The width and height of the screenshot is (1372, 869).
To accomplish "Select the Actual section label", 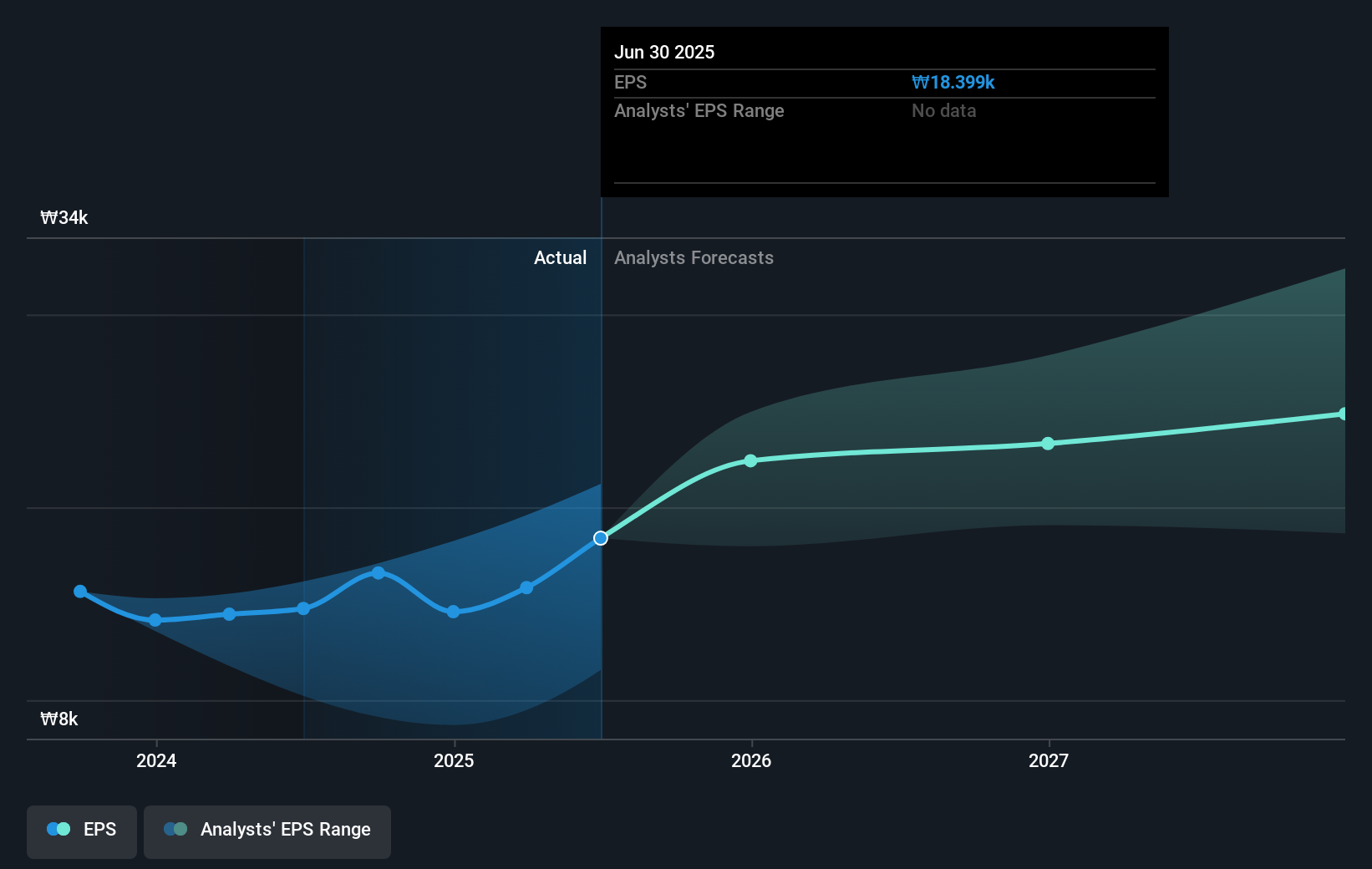I will tap(560, 258).
